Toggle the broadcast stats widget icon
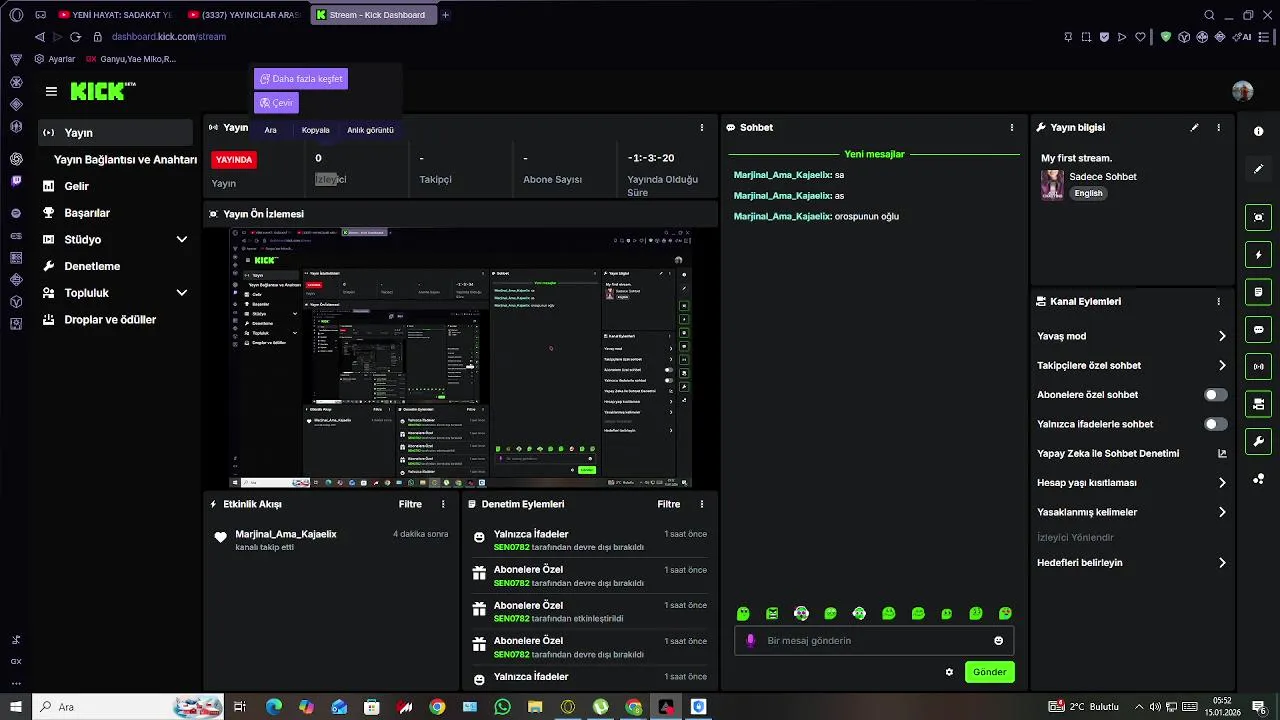Image resolution: width=1280 pixels, height=720 pixels. tap(1258, 367)
